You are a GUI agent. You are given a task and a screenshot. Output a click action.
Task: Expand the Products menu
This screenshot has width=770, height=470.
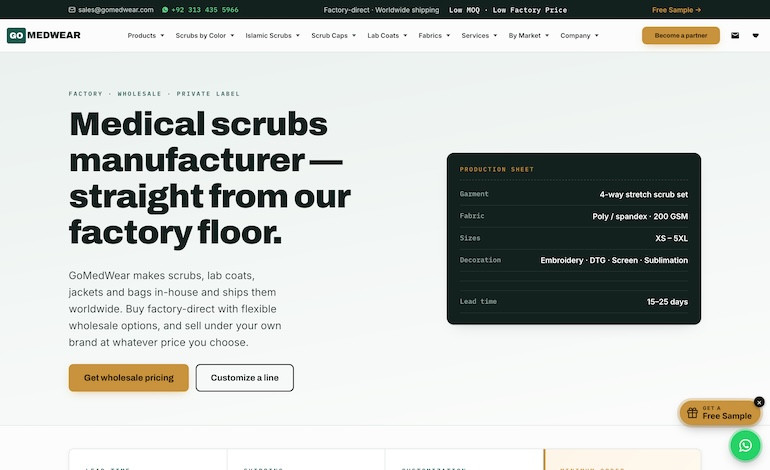(146, 35)
